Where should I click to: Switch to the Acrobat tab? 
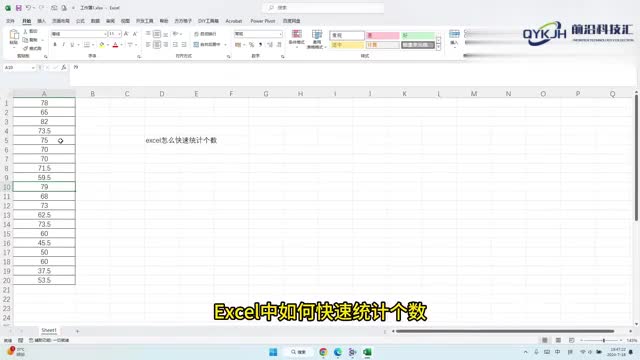(x=234, y=21)
